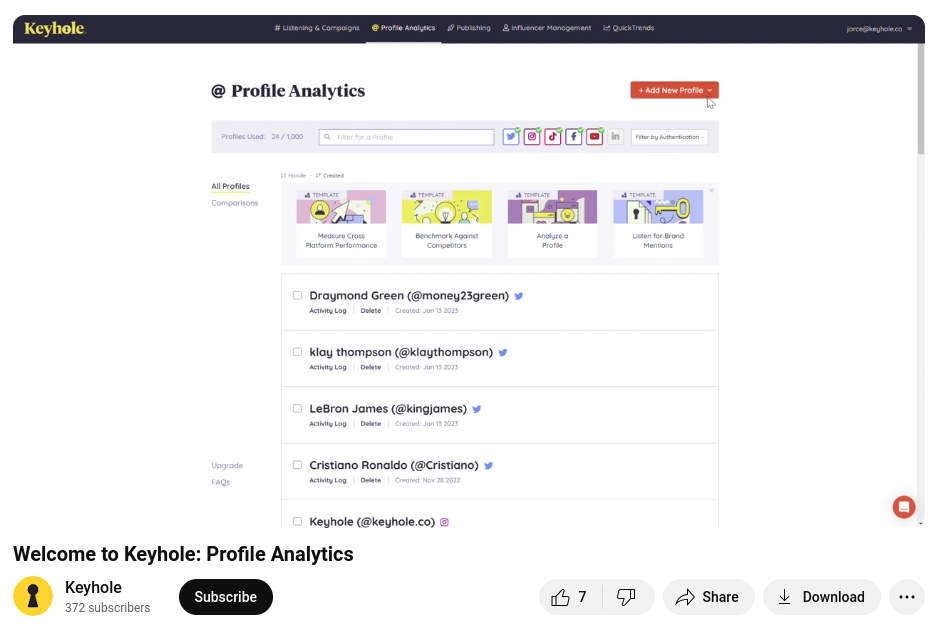Go to Listening & Campaigns tab
Screen dimensions: 935x627
point(317,28)
